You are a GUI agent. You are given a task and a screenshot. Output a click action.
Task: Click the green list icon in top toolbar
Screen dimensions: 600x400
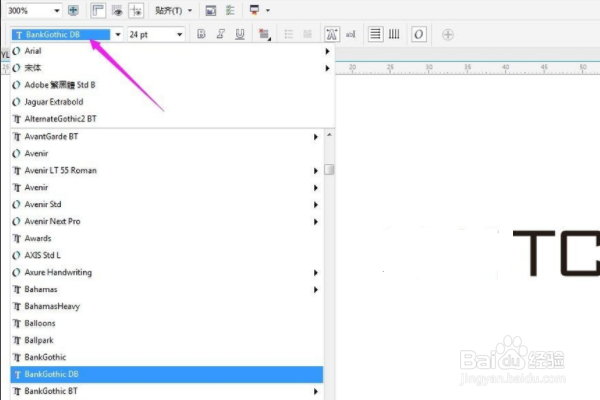coord(230,10)
